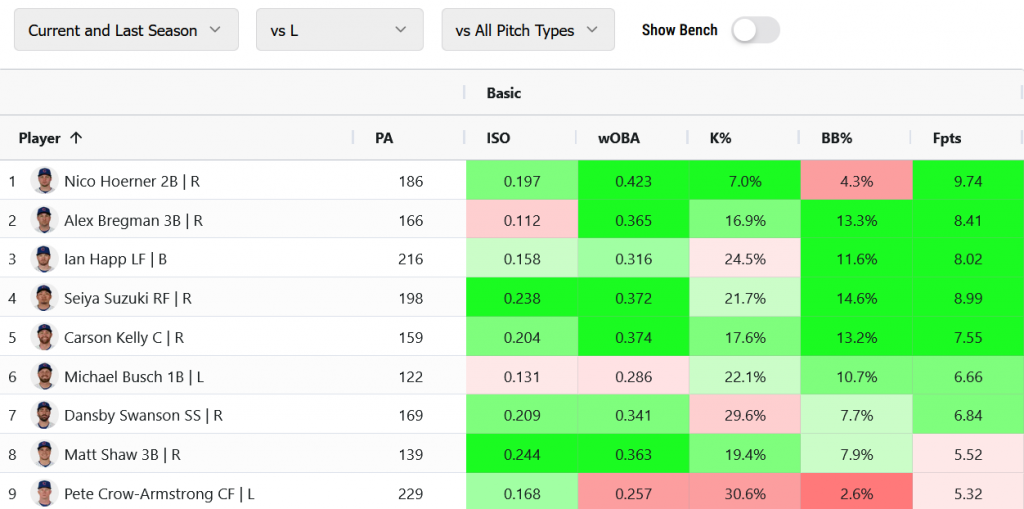
Task: Open the vs All Pitch Types dropdown
Action: coord(528,30)
